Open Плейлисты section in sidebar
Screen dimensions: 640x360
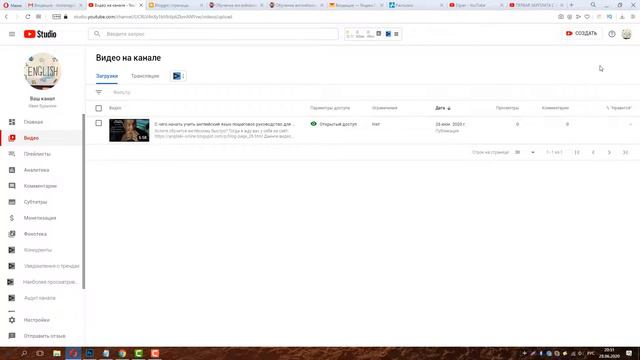pyautogui.click(x=41, y=154)
